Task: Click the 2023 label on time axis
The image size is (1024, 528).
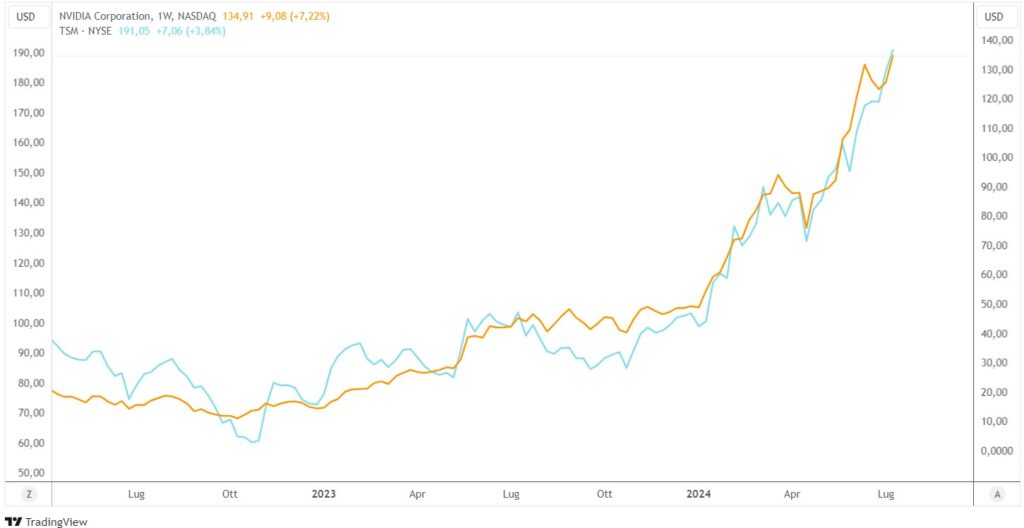Action: tap(323, 494)
